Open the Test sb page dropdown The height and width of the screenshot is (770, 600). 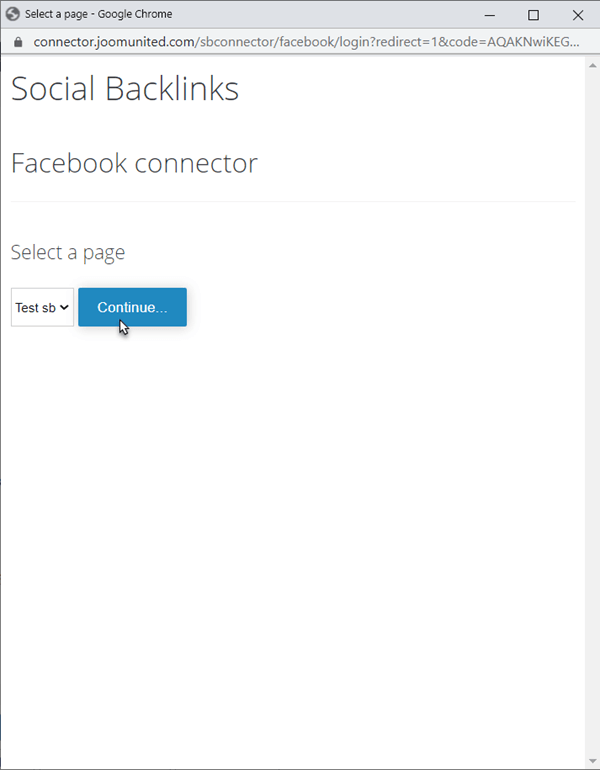click(x=42, y=308)
